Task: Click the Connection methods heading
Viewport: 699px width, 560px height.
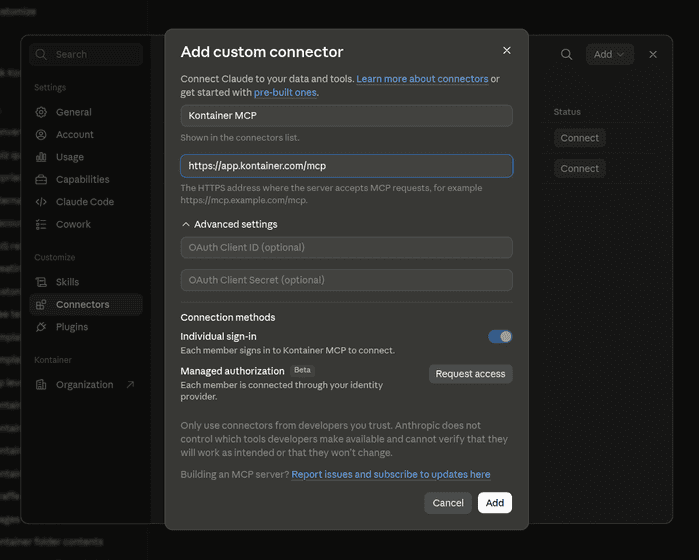Action: [228, 317]
